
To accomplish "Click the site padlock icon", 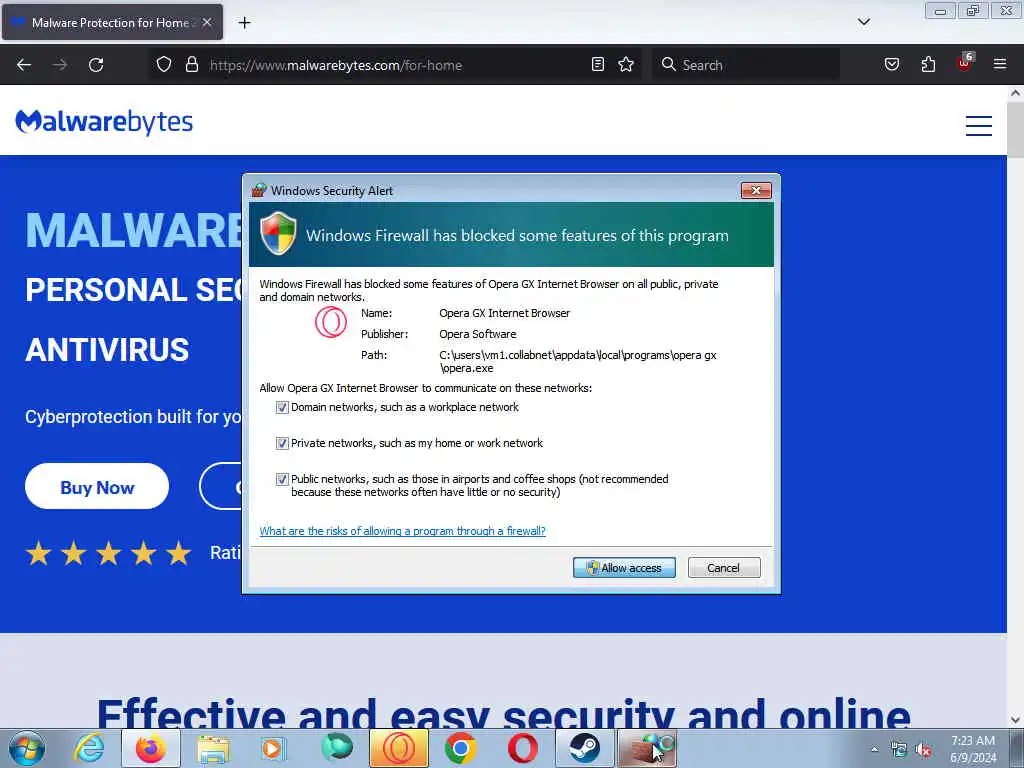I will 191,65.
